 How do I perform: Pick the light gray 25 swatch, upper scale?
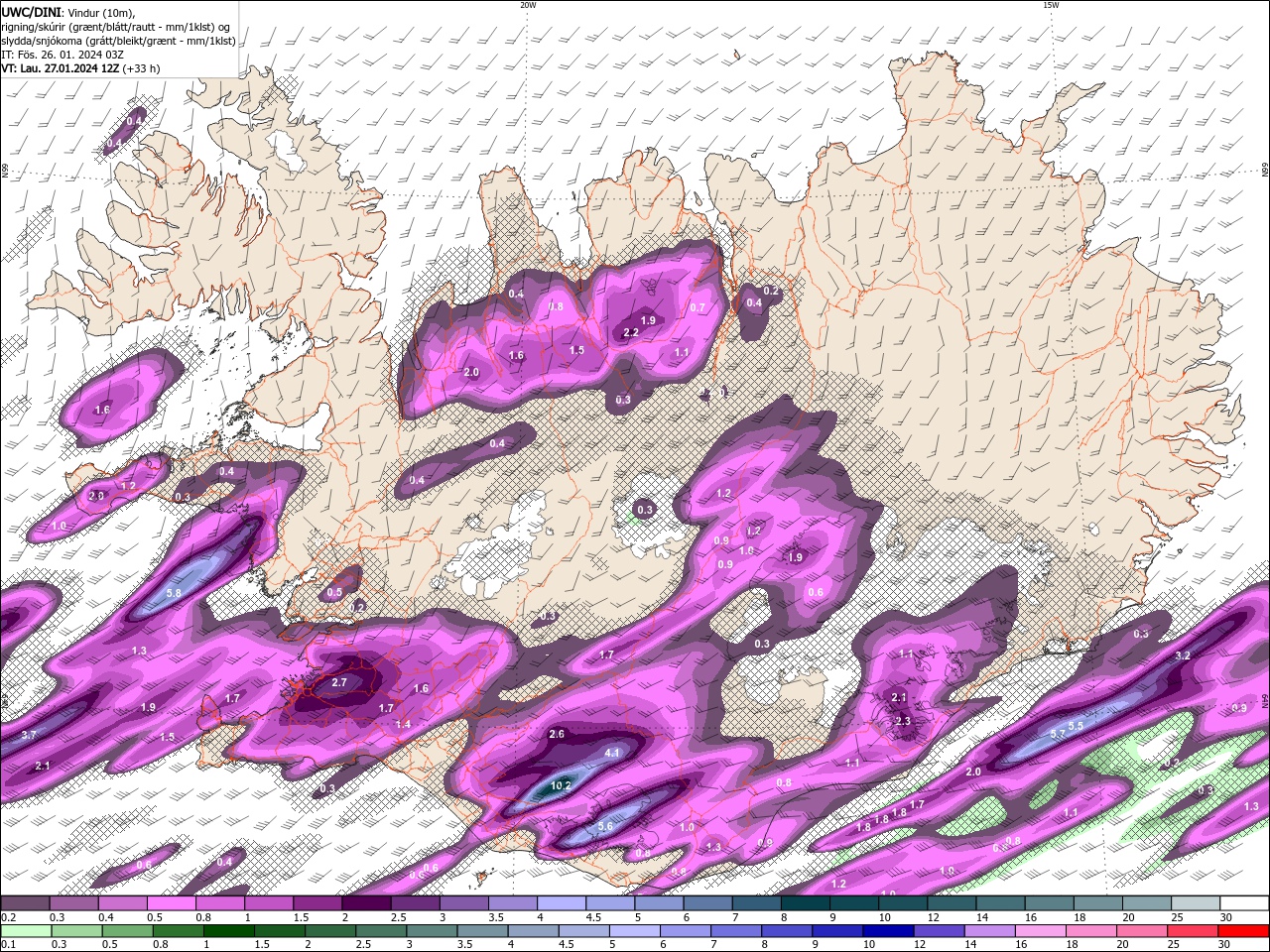tap(1197, 903)
